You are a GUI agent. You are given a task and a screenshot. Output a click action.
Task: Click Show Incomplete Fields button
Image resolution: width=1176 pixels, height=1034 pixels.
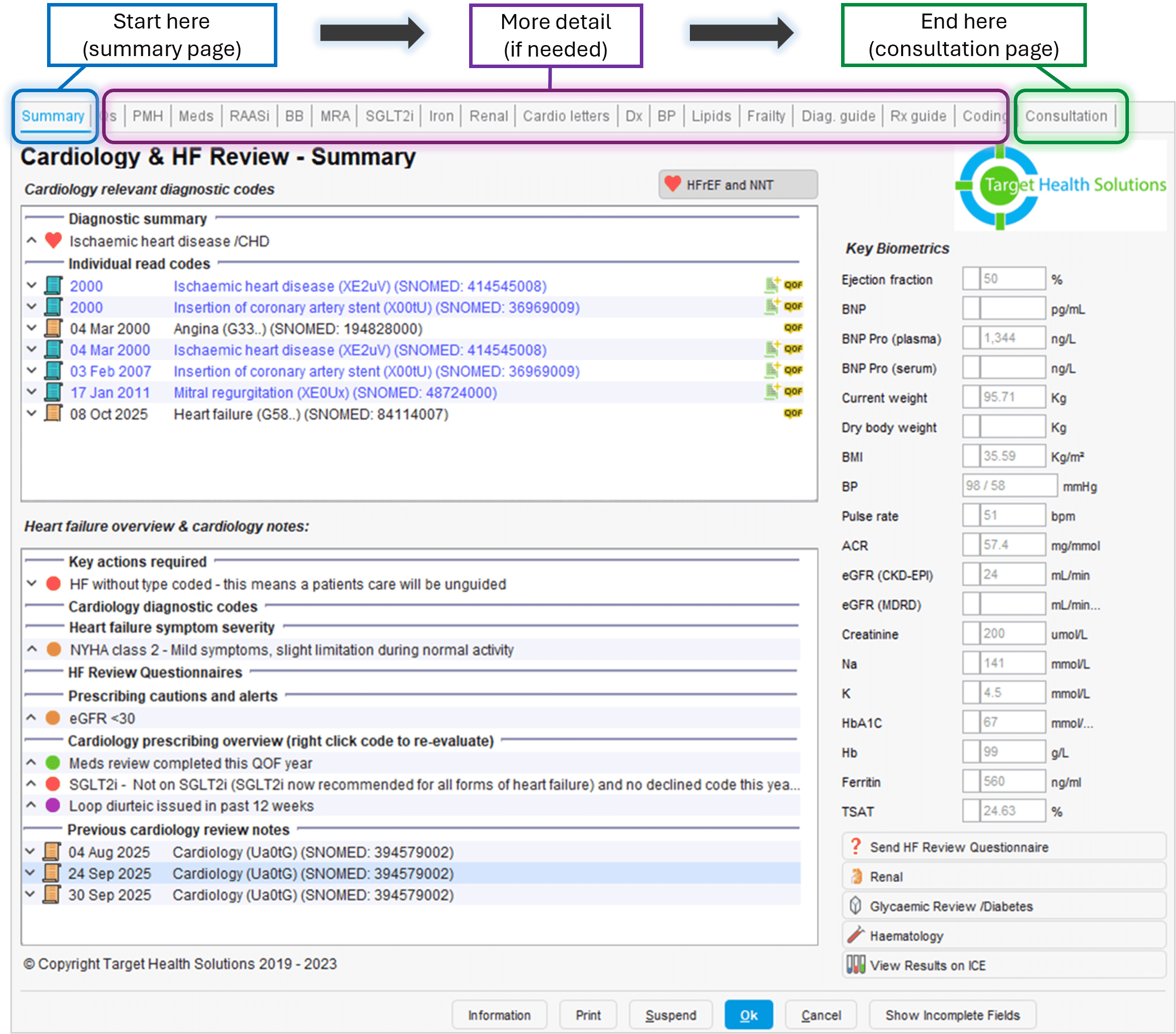tap(952, 1015)
